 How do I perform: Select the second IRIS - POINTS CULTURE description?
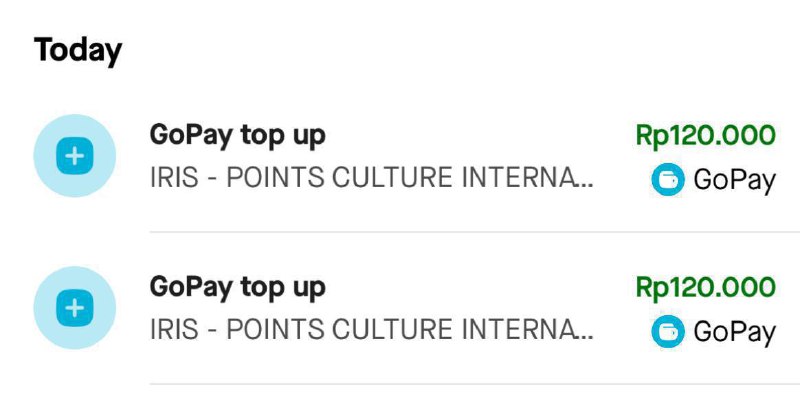(371, 330)
